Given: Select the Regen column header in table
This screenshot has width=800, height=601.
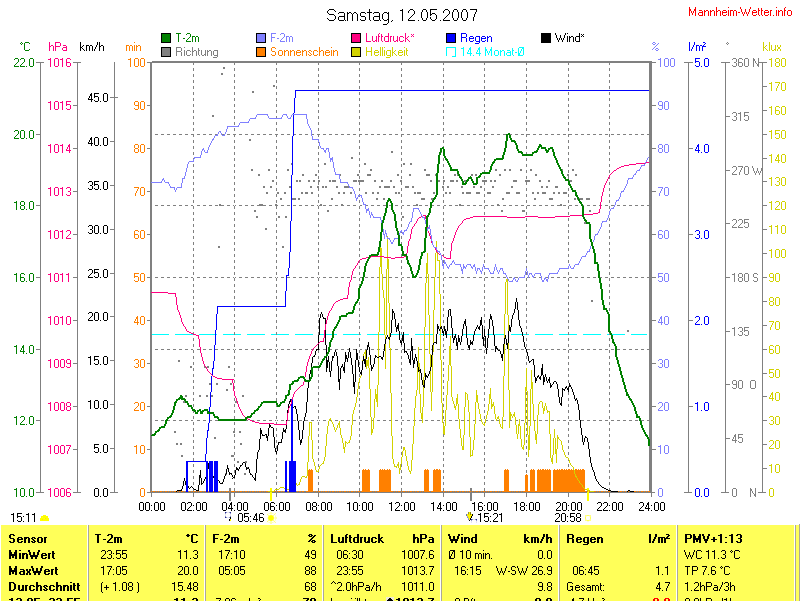Looking at the screenshot, I should coord(585,538).
